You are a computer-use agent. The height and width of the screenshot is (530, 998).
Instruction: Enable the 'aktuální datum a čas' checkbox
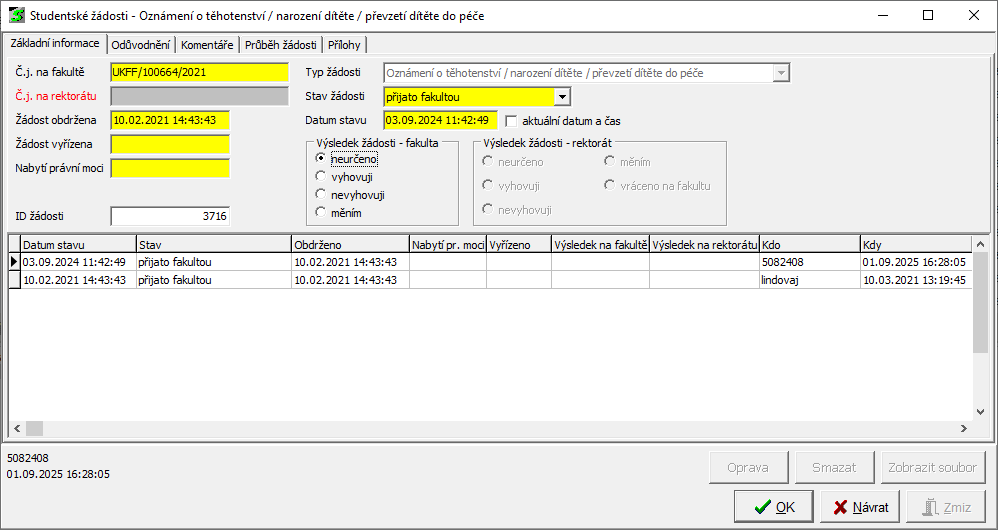point(513,121)
